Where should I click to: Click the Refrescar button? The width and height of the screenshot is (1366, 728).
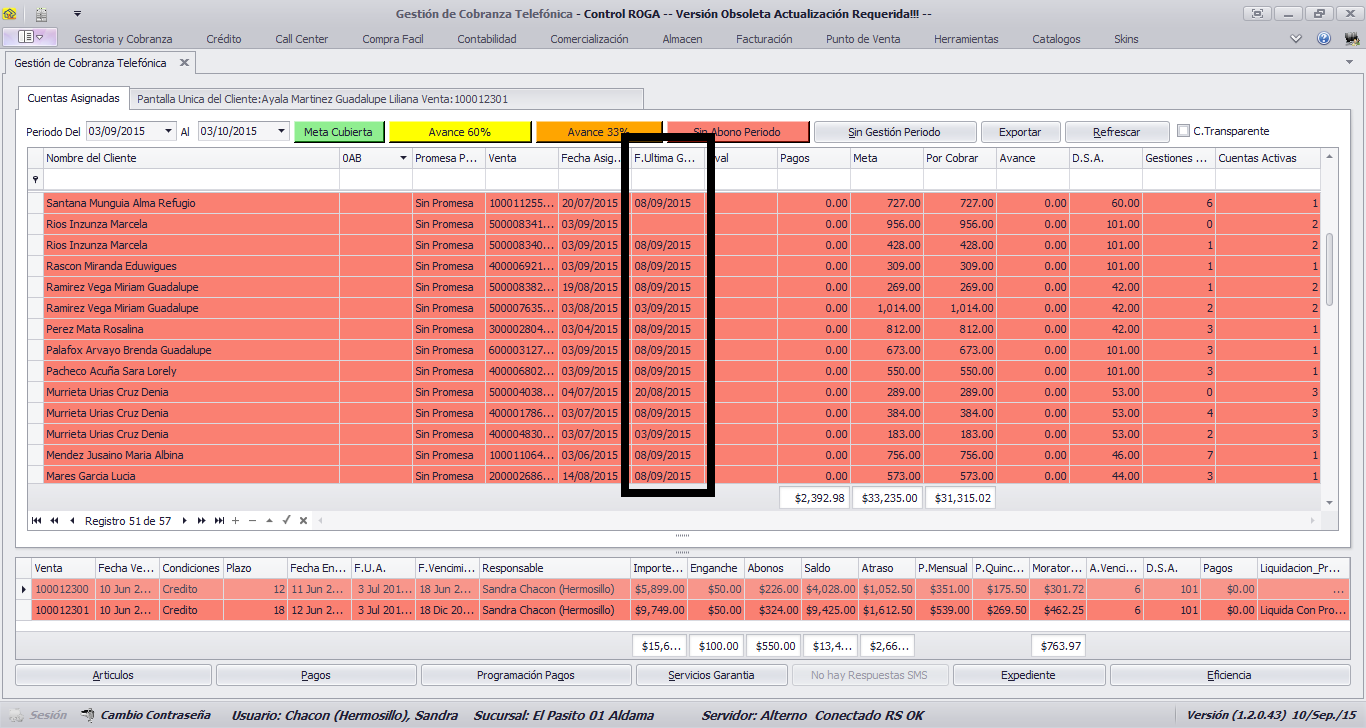coord(1116,132)
